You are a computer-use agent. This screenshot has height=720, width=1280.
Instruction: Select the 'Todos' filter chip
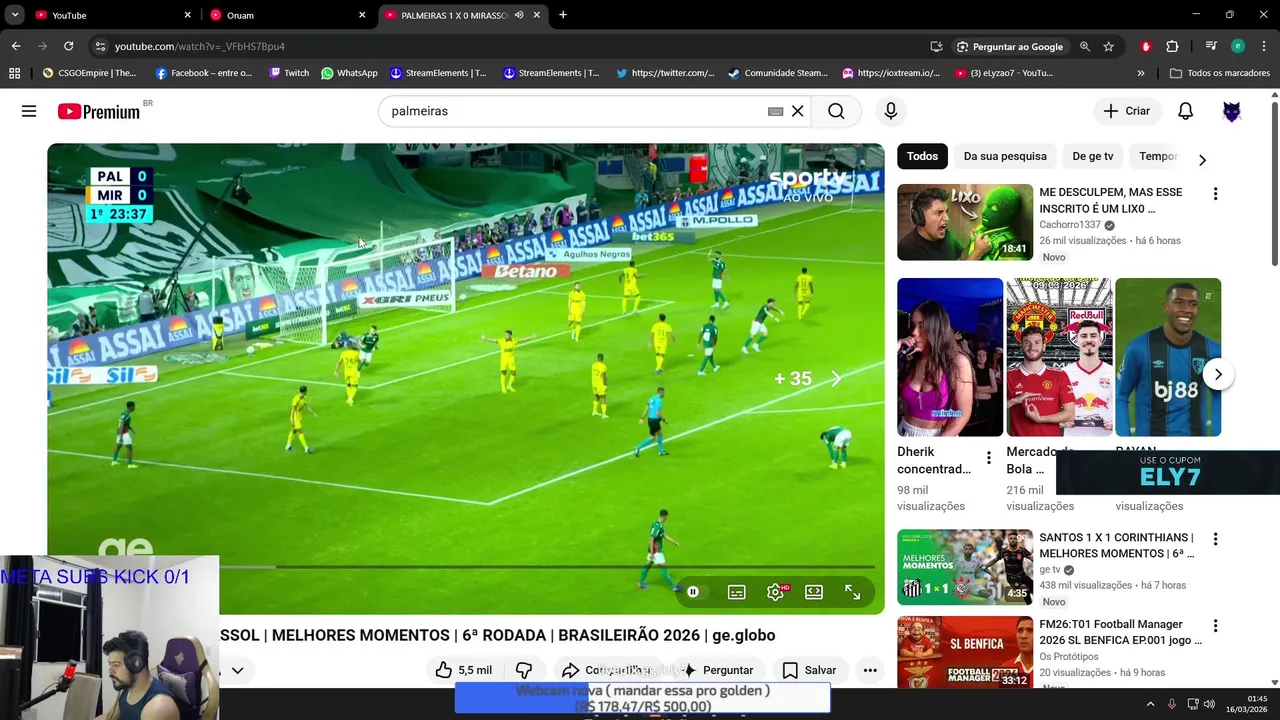point(922,156)
